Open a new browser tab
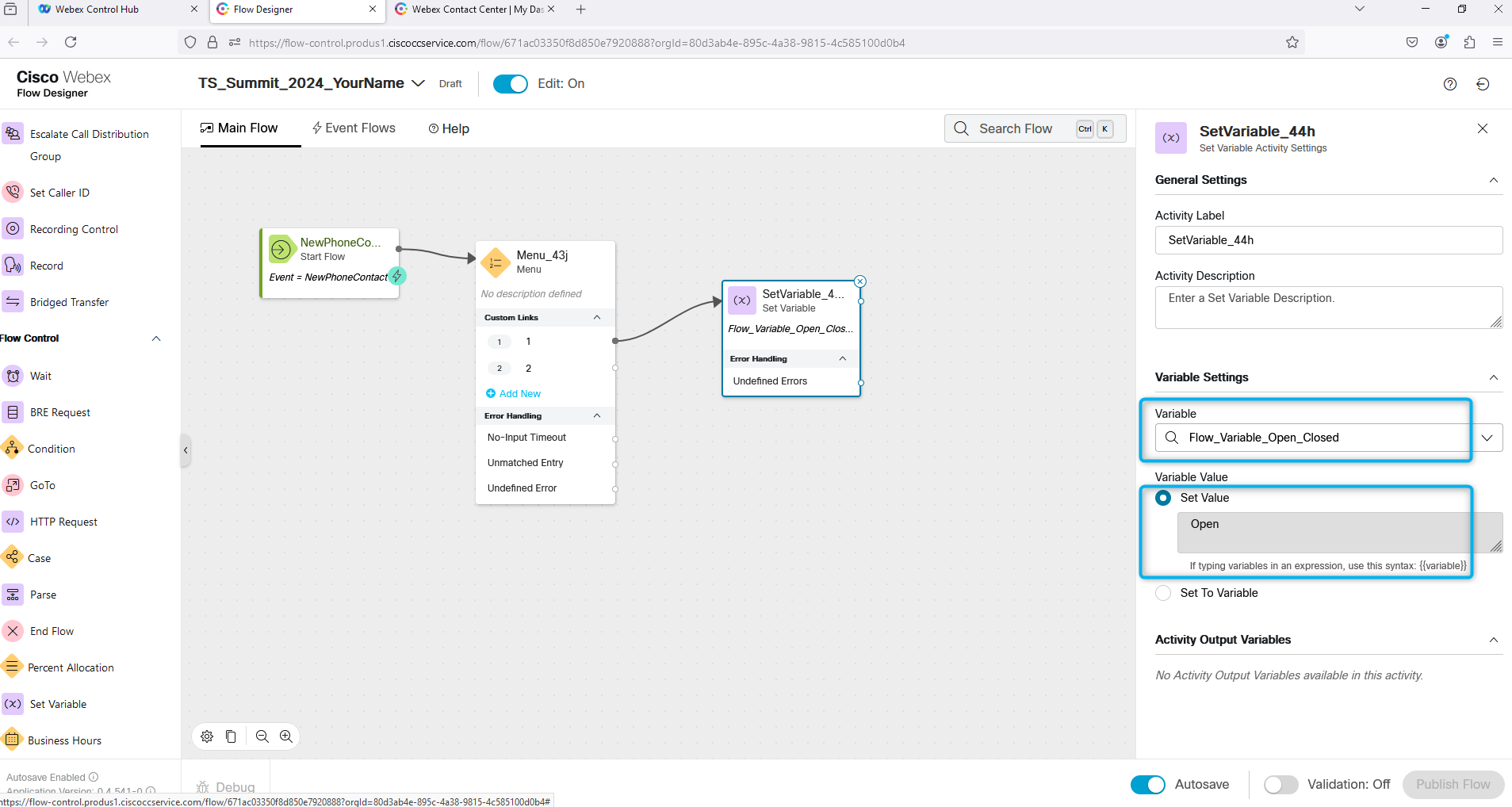Viewport: 1512px width, 807px height. (x=581, y=10)
